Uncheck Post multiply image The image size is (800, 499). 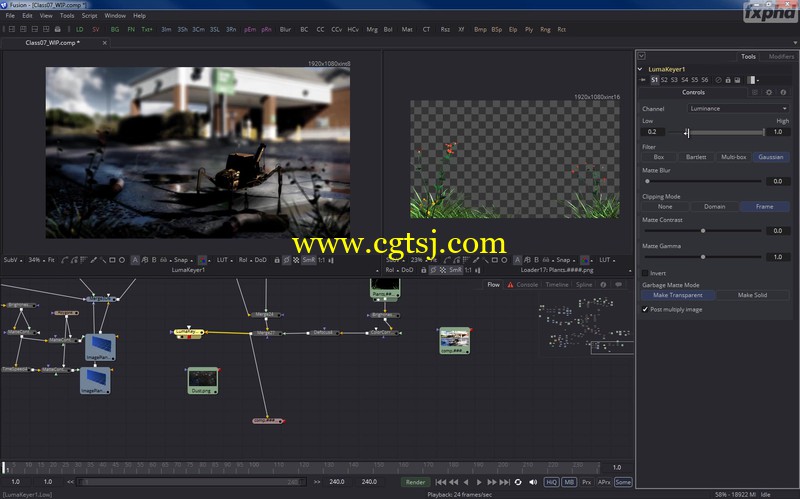[645, 309]
